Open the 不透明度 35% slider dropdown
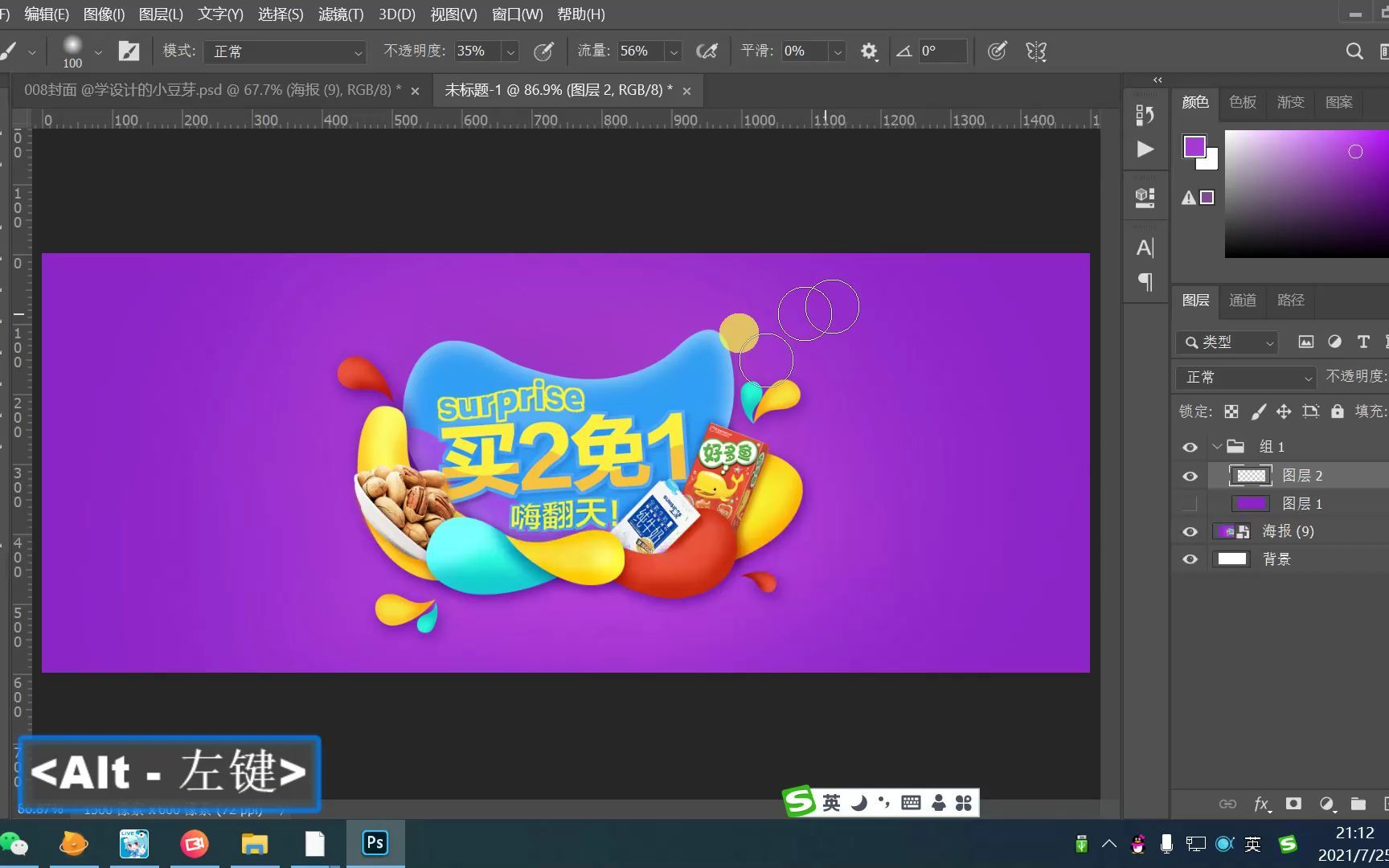 [510, 51]
